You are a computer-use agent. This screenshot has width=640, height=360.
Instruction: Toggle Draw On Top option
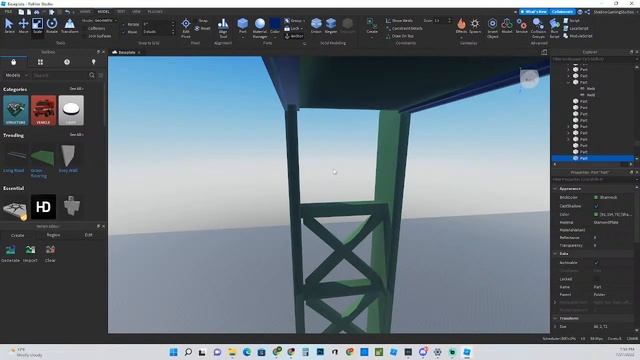[x=400, y=36]
